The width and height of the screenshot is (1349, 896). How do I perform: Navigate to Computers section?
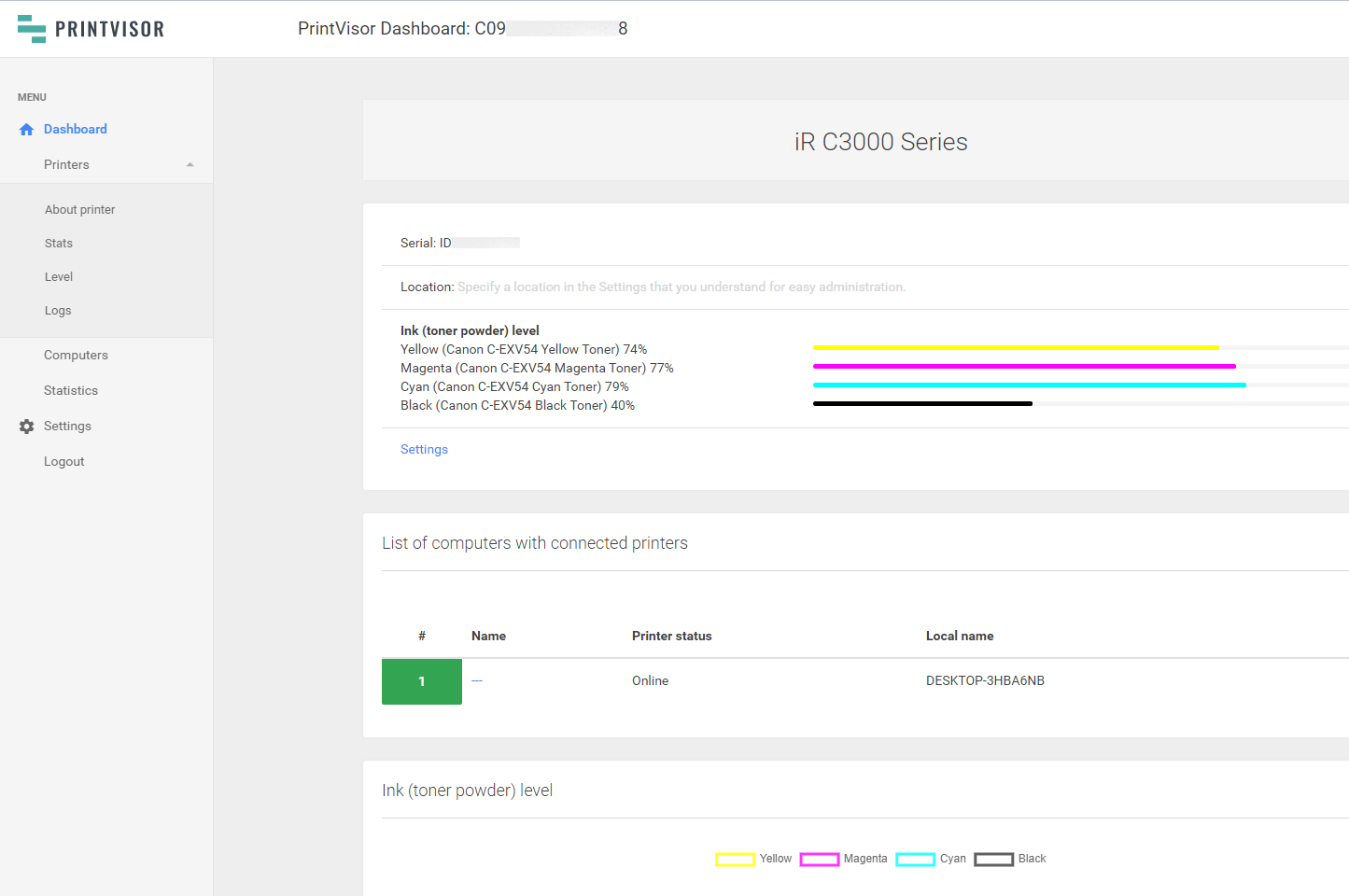pyautogui.click(x=76, y=356)
